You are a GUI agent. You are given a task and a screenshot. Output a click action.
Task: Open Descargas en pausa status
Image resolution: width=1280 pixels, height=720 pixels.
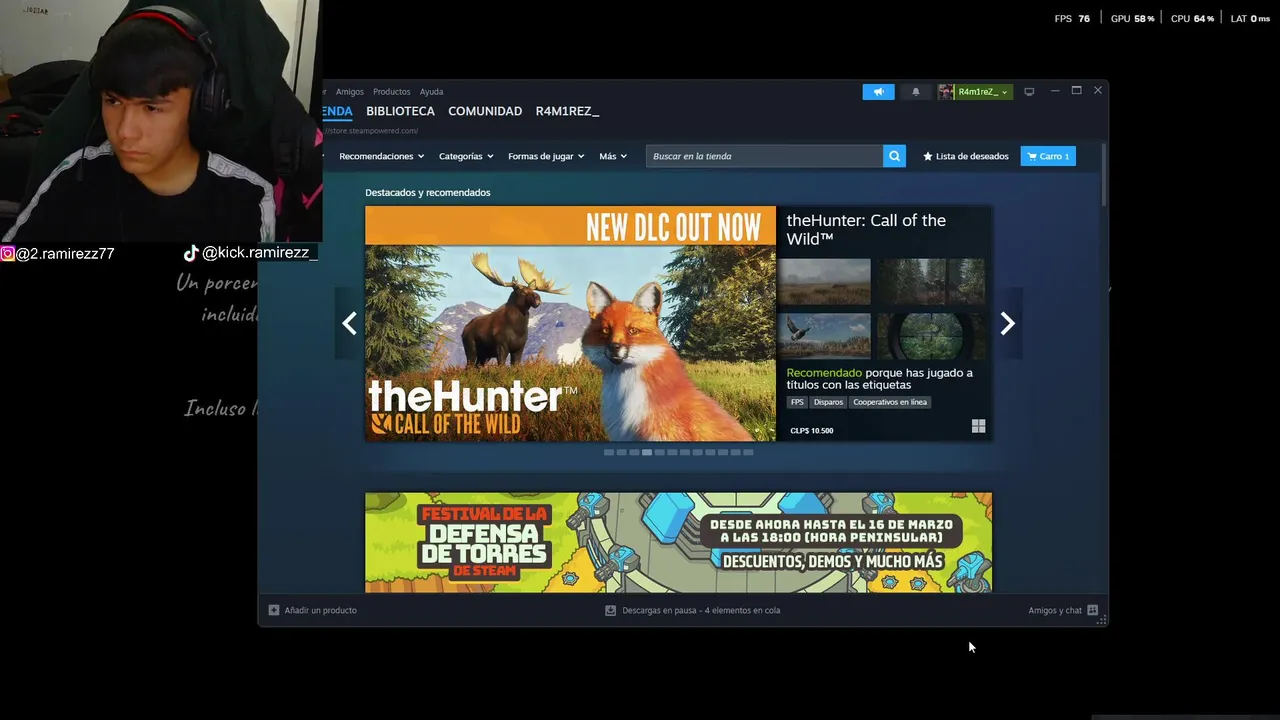pos(701,610)
